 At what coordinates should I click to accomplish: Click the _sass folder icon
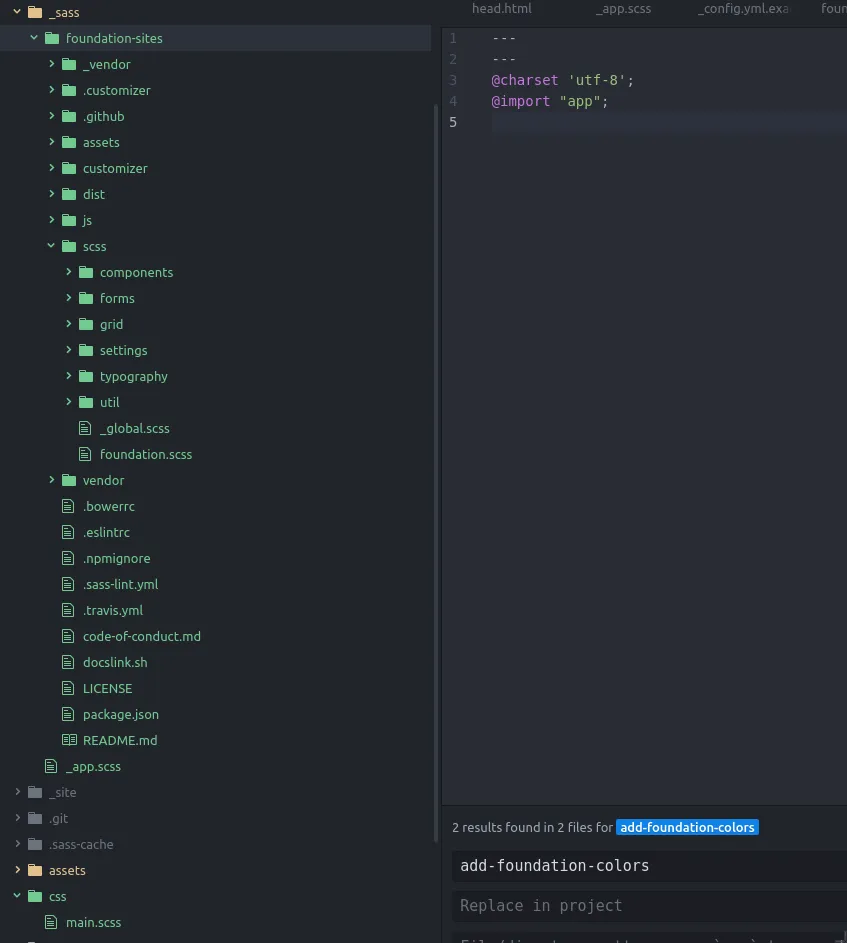[x=35, y=13]
